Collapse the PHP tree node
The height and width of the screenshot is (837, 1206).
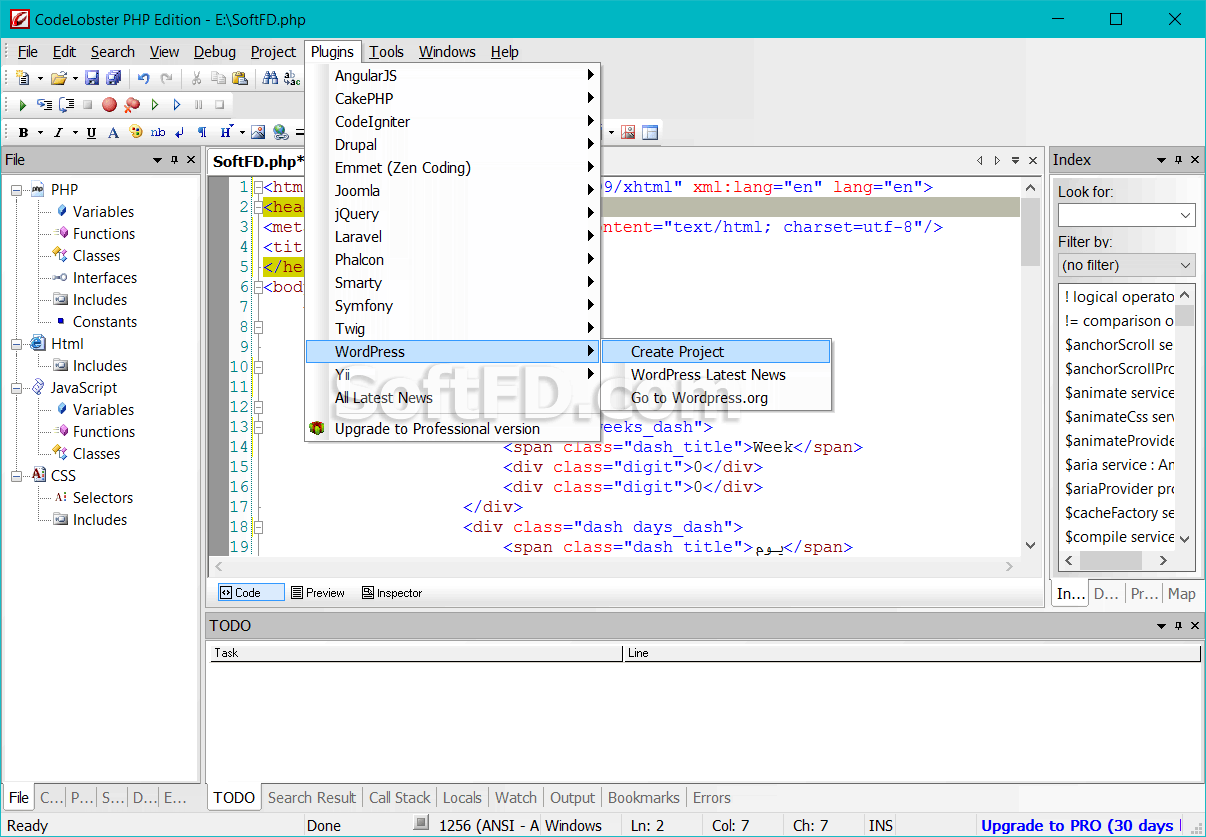(17, 190)
